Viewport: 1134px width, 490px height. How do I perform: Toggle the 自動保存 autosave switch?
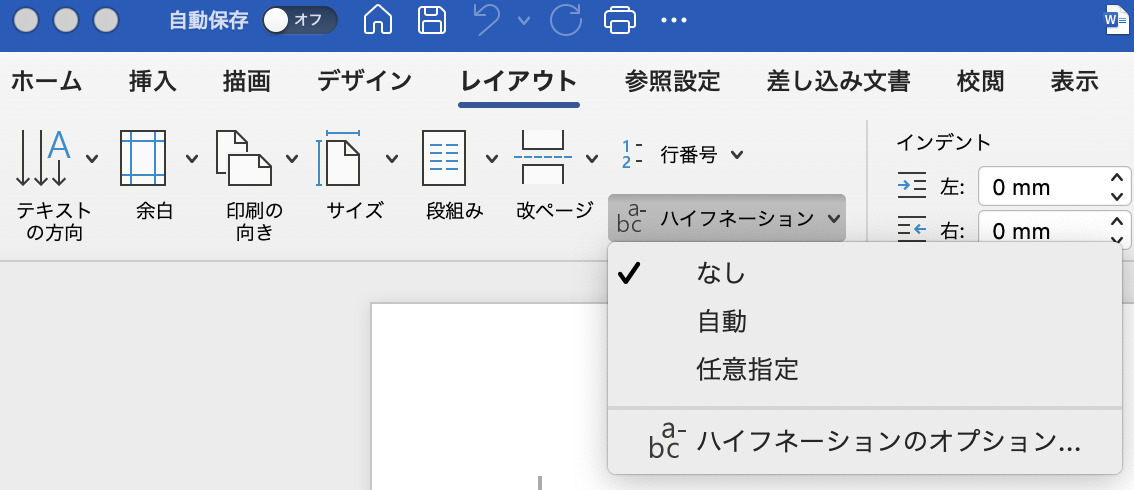[x=299, y=20]
